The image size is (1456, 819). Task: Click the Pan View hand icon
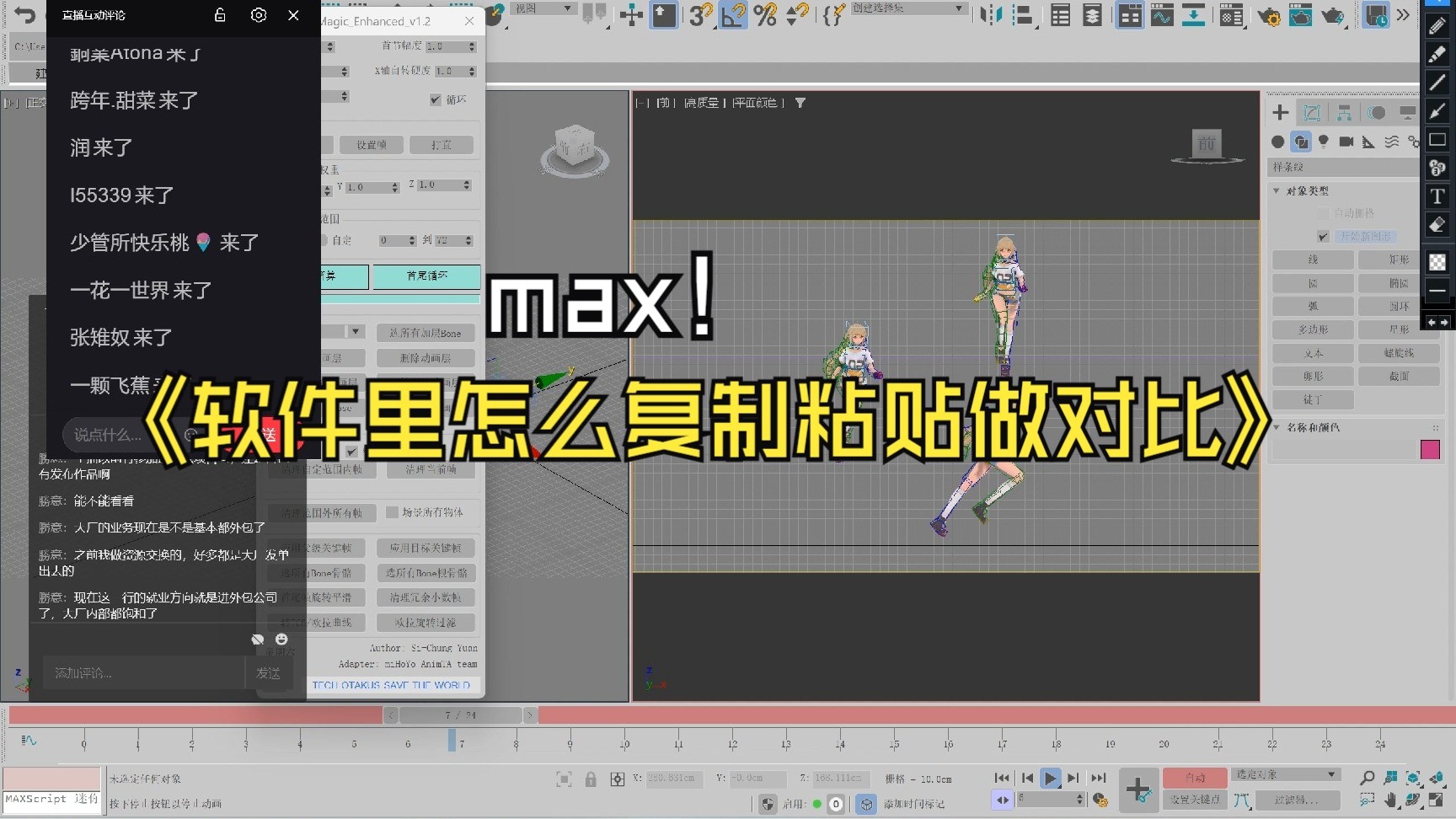(x=1390, y=800)
